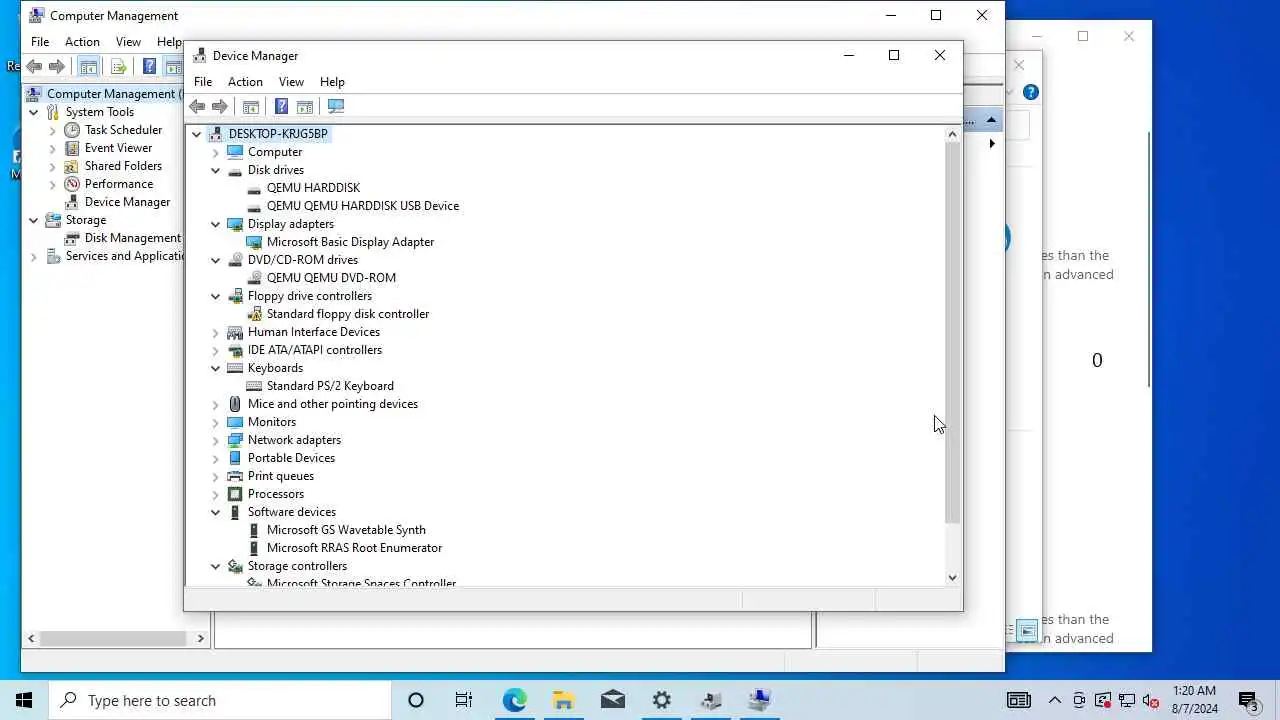The width and height of the screenshot is (1280, 720).
Task: Click Show/Hide Action Pane in Device Manager toolbar
Action: 305,106
